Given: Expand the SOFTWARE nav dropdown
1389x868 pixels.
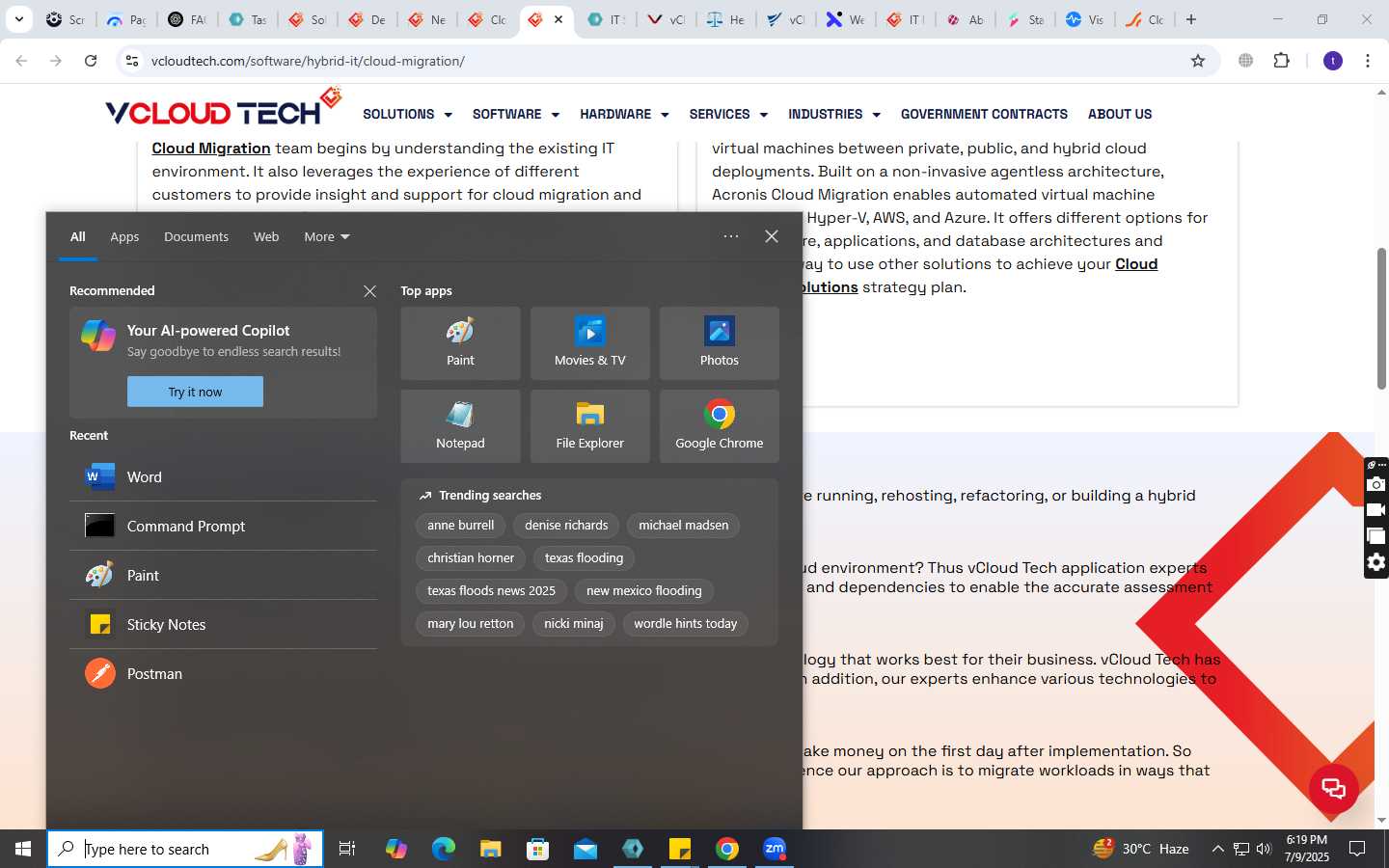Looking at the screenshot, I should tap(516, 114).
